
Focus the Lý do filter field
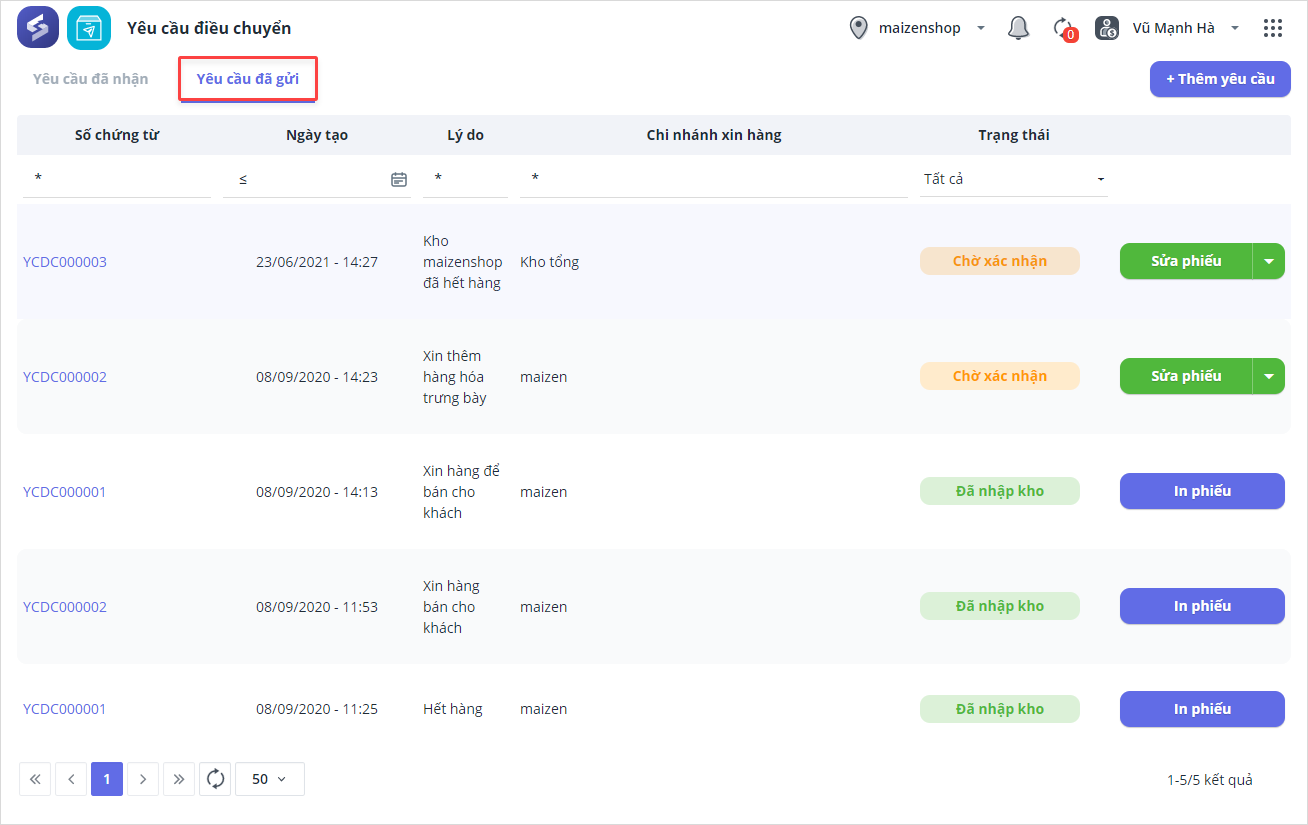click(465, 179)
